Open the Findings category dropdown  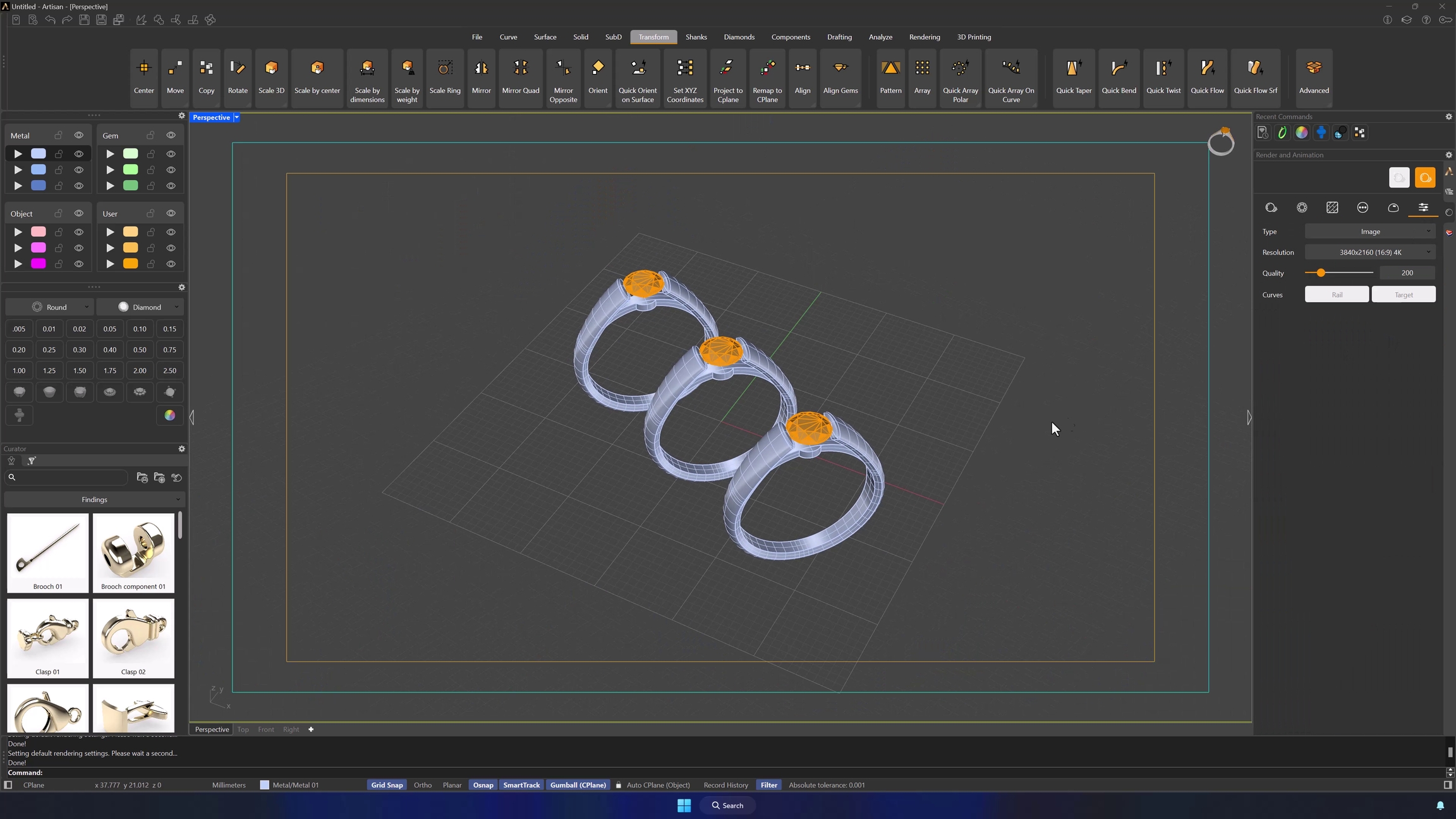pyautogui.click(x=94, y=499)
